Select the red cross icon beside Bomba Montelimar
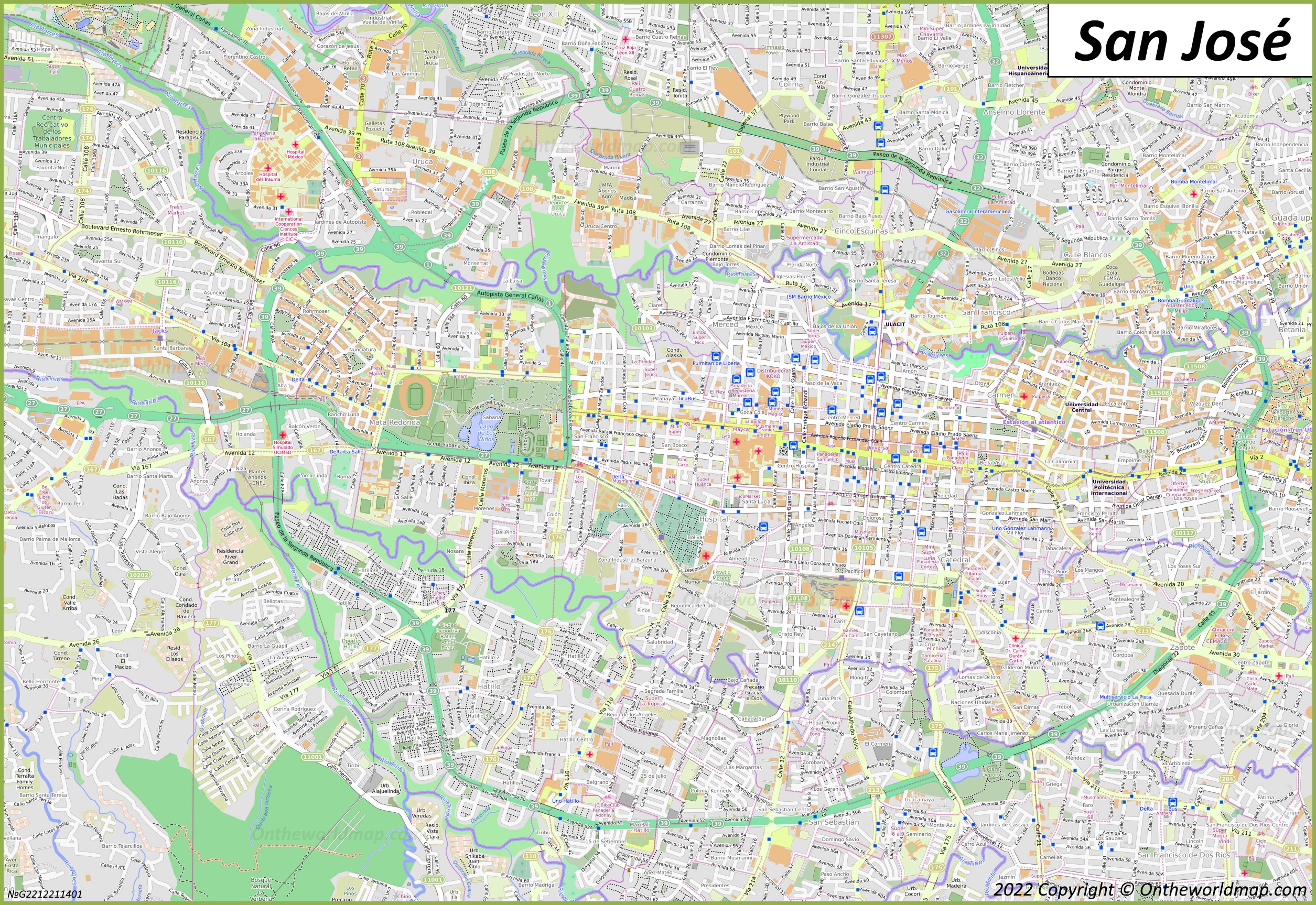 [x=1193, y=194]
